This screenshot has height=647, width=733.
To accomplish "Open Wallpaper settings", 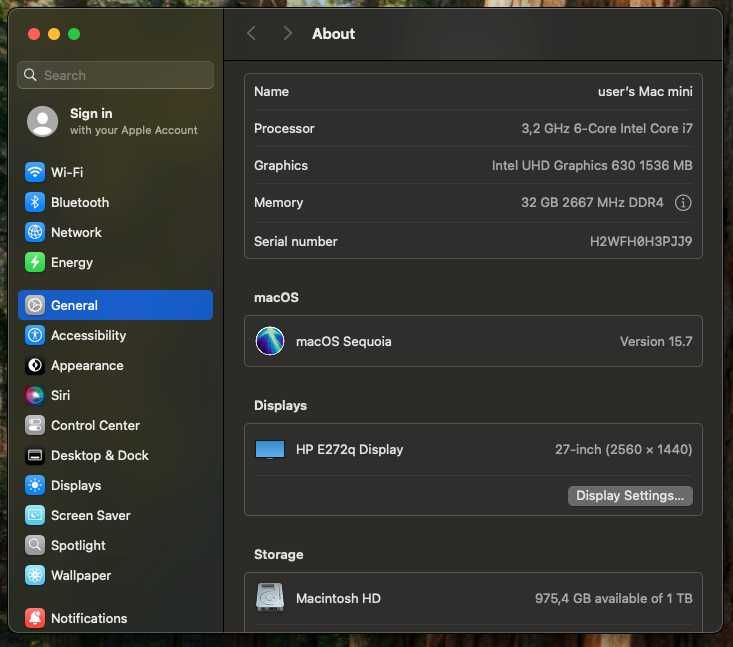I will pos(116,575).
